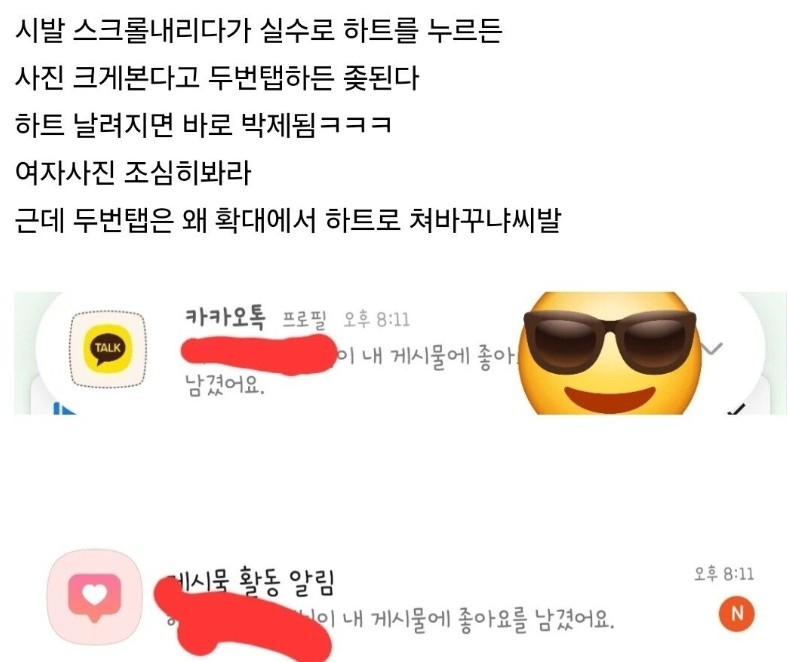Tap the pink heart like-notification icon
Viewport: 788px width, 662px height.
pos(94,597)
